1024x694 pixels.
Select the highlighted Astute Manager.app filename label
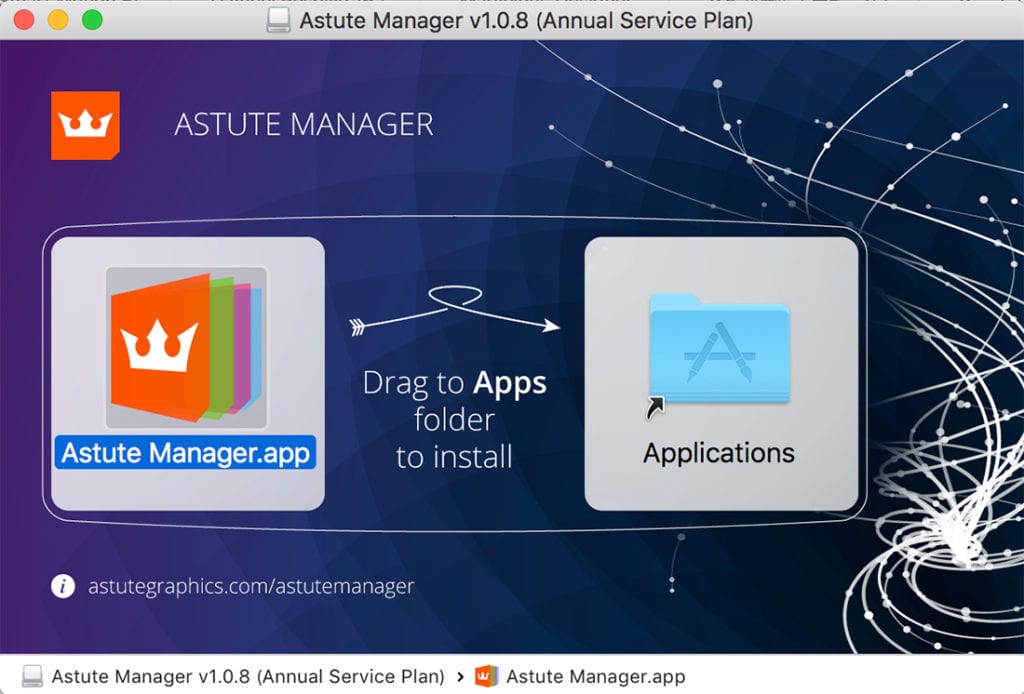point(185,452)
